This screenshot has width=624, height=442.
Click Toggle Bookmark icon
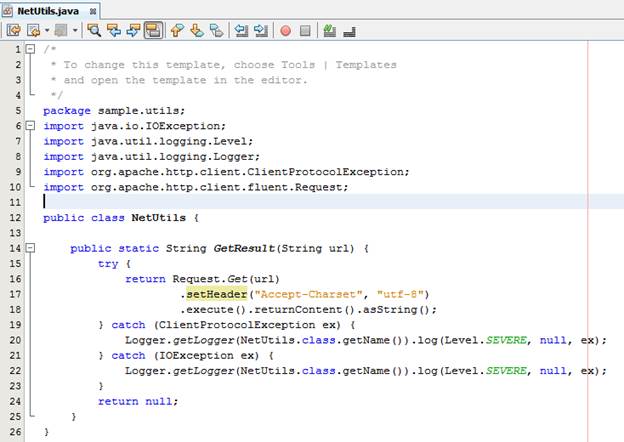point(216,30)
